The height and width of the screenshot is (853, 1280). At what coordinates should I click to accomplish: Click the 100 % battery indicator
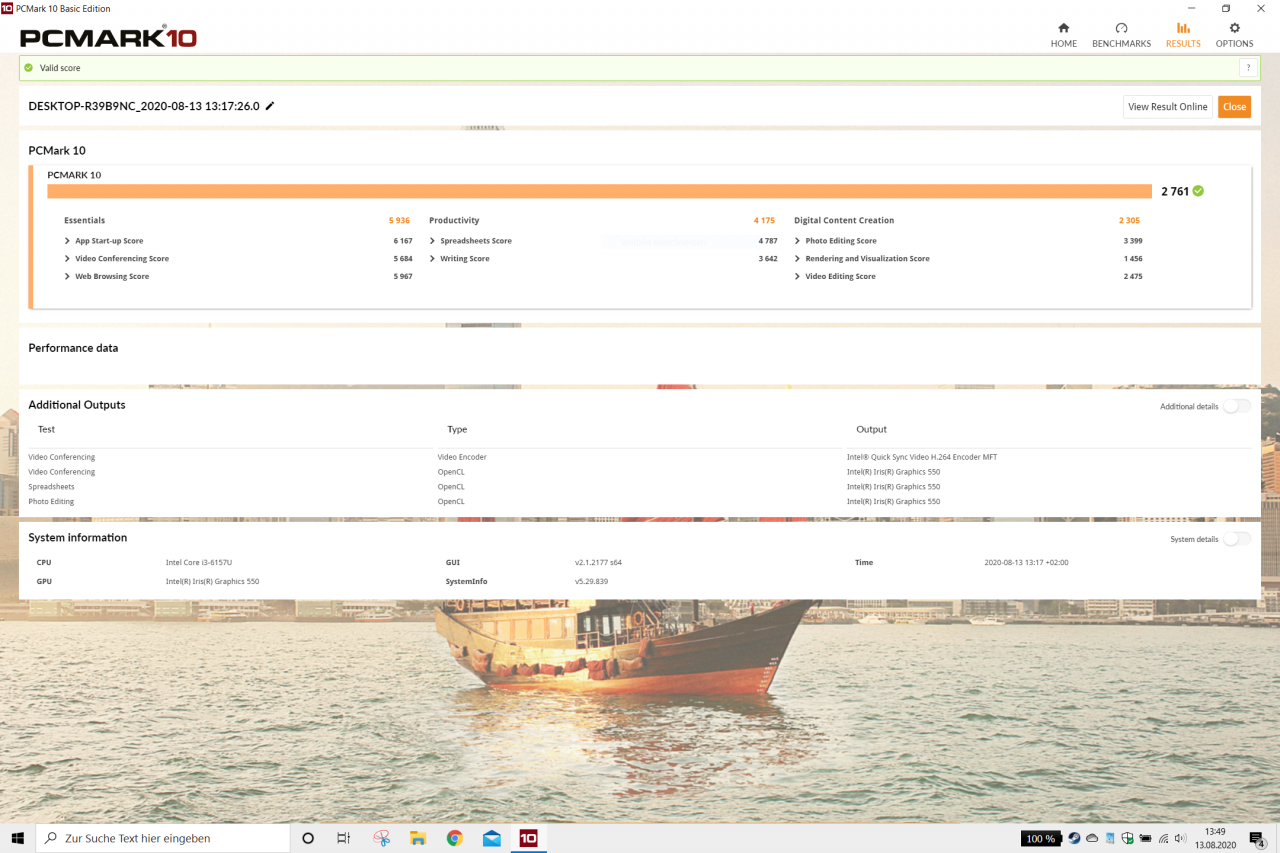tap(1041, 838)
